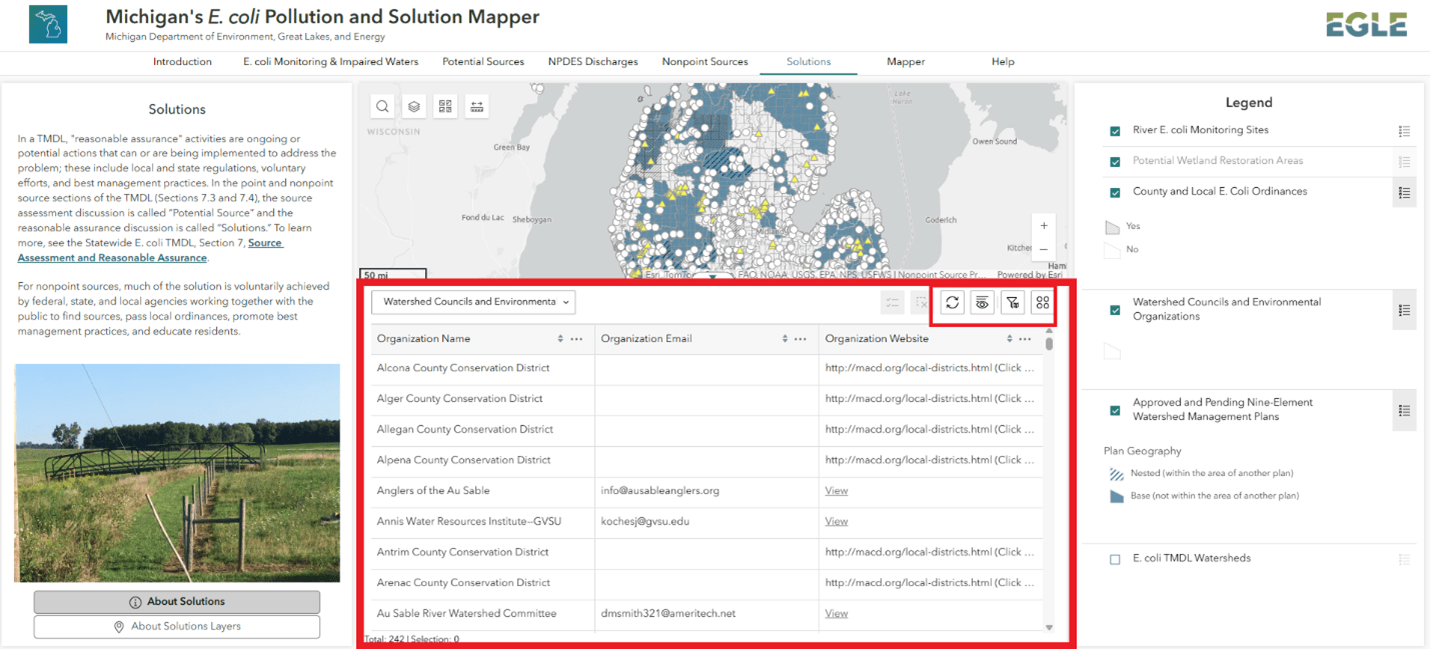Open Organization Website column options menu

1025,339
